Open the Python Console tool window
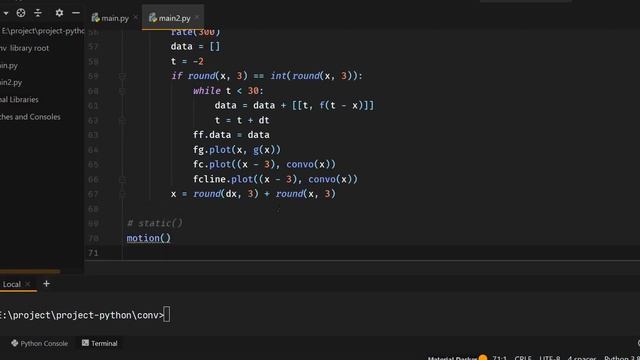Screen dimensions: 640x360 (x=39, y=343)
